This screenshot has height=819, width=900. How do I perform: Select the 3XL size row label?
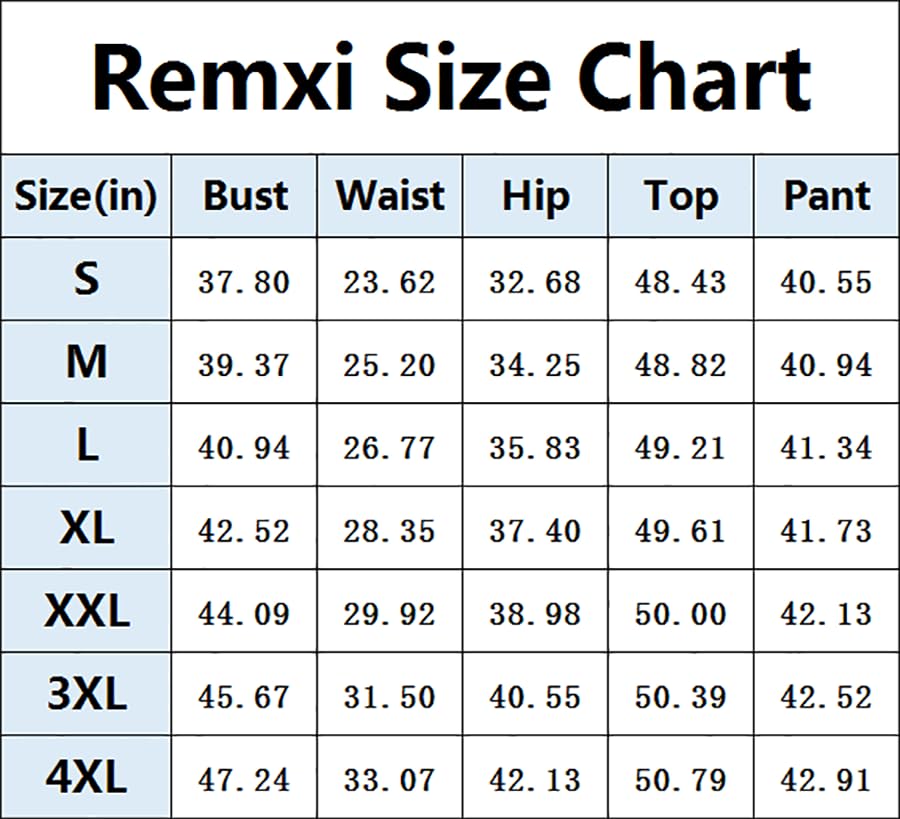[x=86, y=695]
